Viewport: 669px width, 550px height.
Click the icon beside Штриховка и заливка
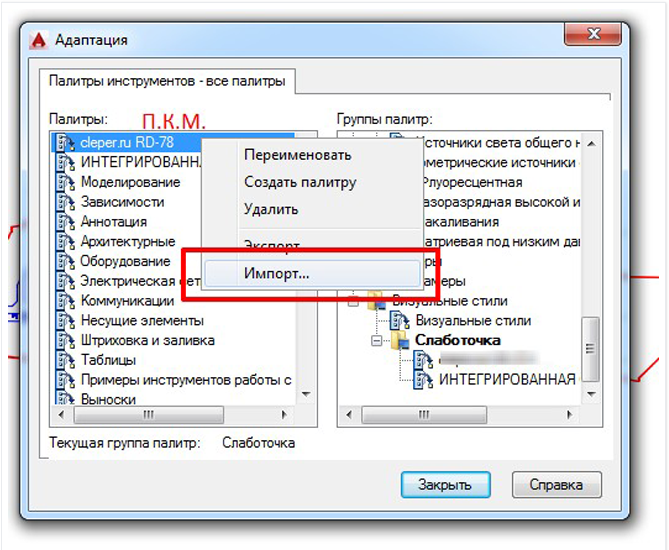[x=67, y=340]
